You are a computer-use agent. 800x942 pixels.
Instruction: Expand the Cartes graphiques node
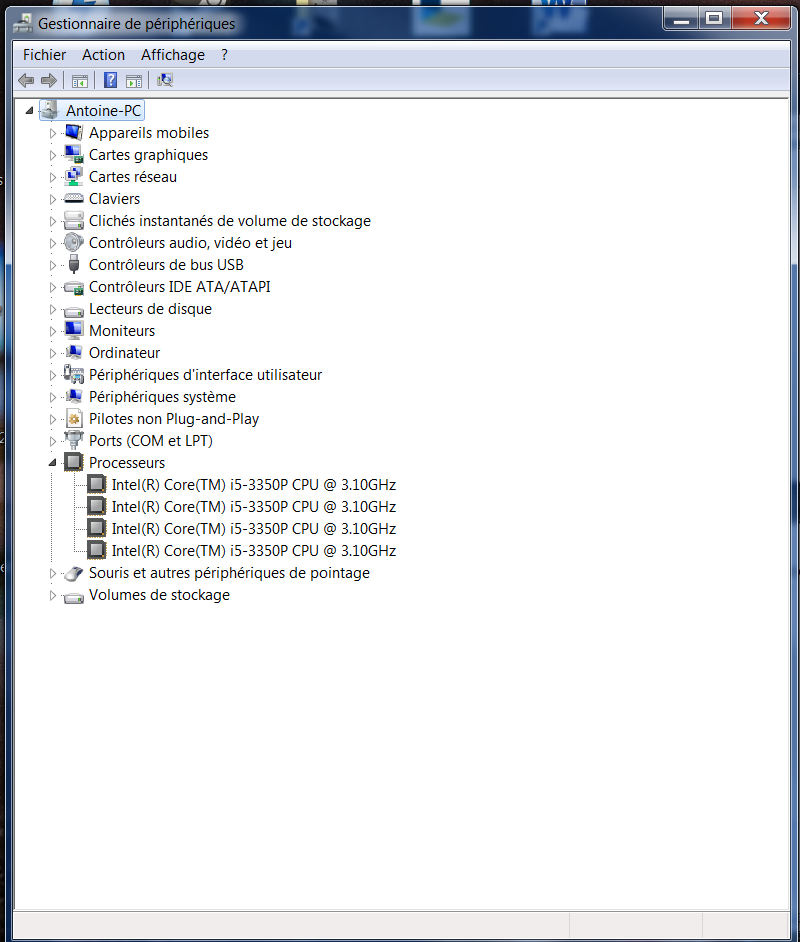[x=53, y=155]
